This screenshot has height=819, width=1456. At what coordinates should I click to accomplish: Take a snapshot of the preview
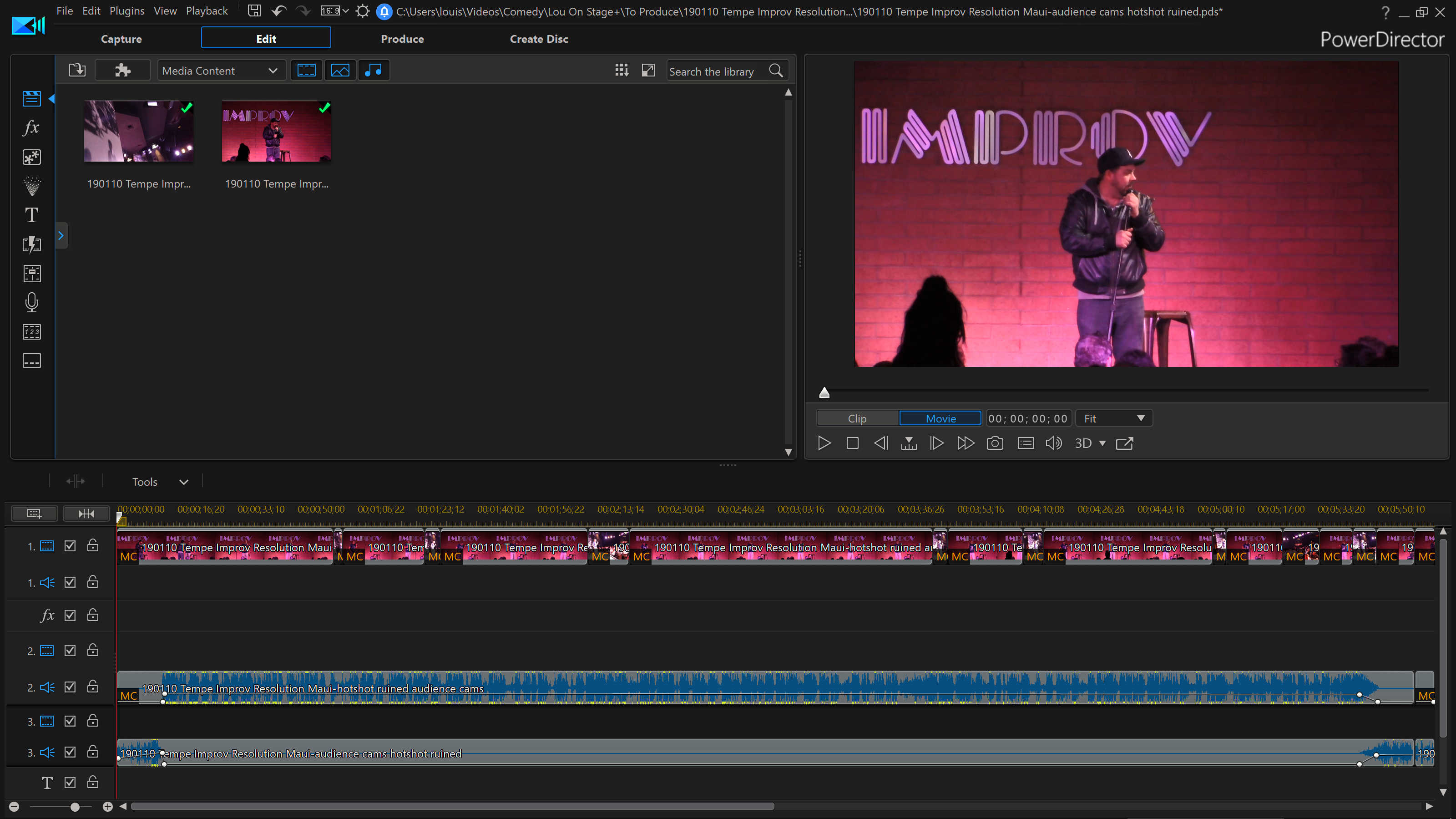click(x=995, y=443)
